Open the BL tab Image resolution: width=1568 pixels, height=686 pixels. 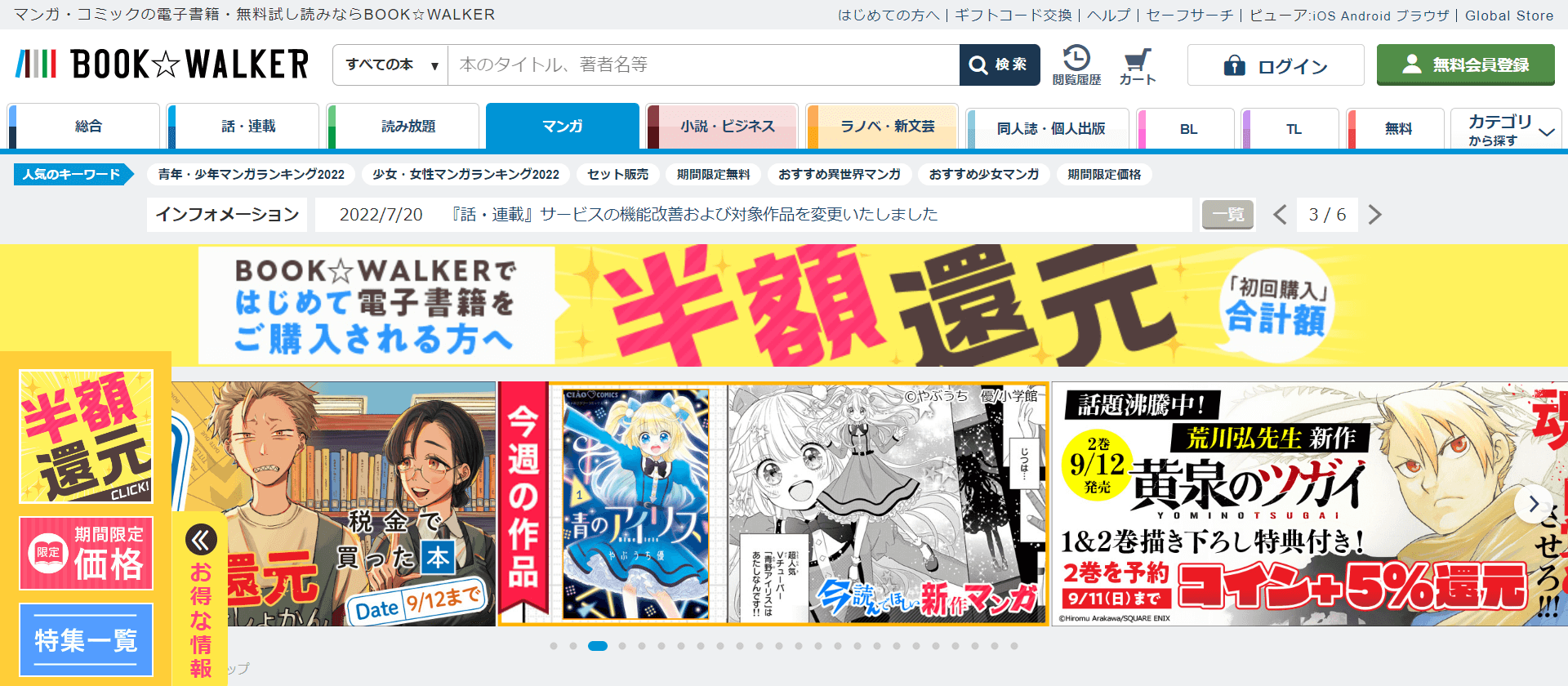click(x=1187, y=128)
